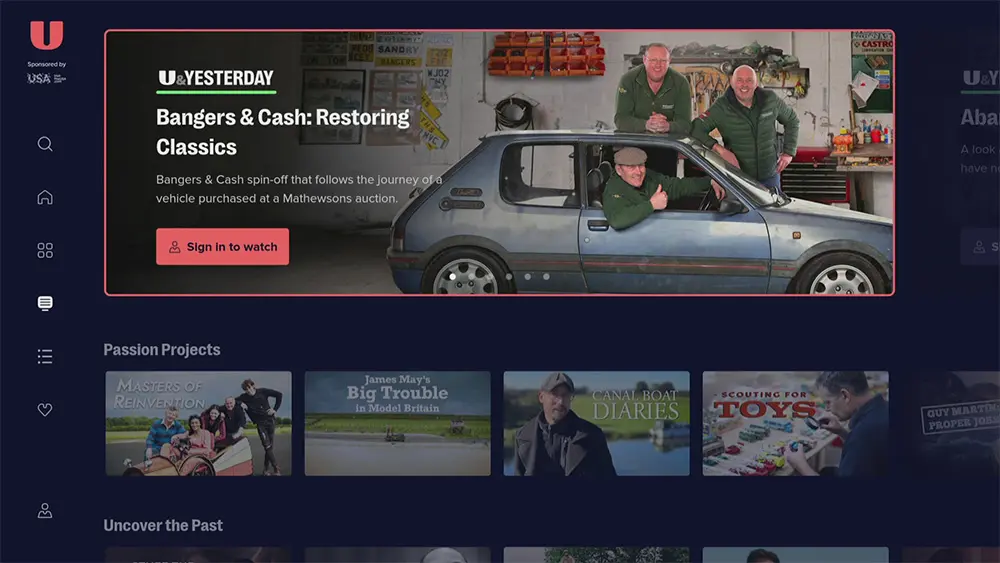
Task: Select the channels speech-bubble icon
Action: (x=45, y=303)
